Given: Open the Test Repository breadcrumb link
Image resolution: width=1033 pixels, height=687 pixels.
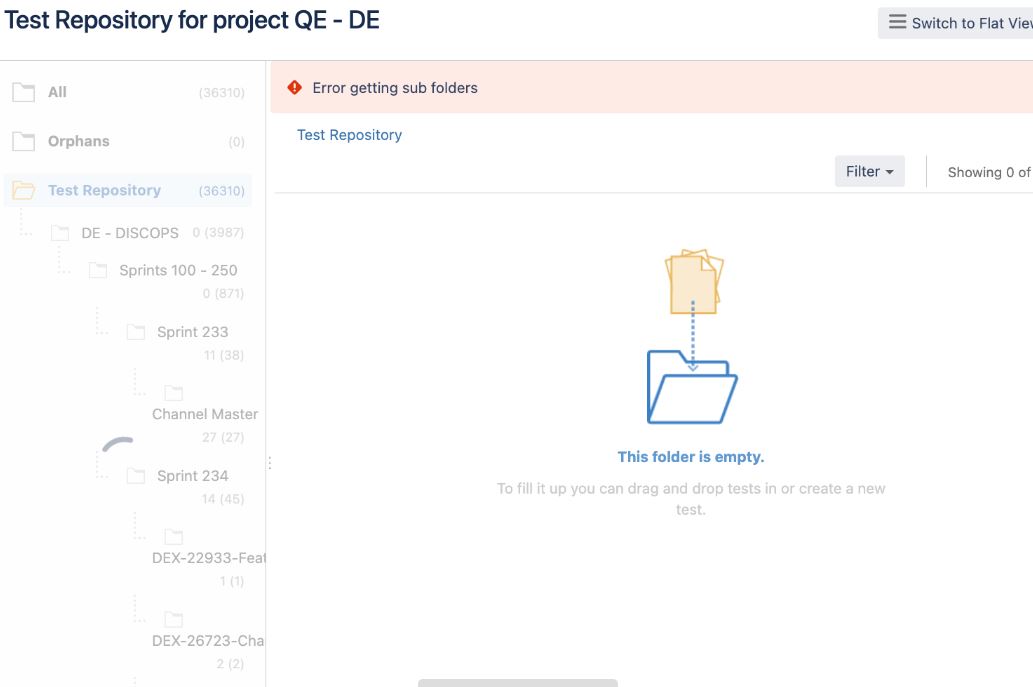Looking at the screenshot, I should point(349,135).
